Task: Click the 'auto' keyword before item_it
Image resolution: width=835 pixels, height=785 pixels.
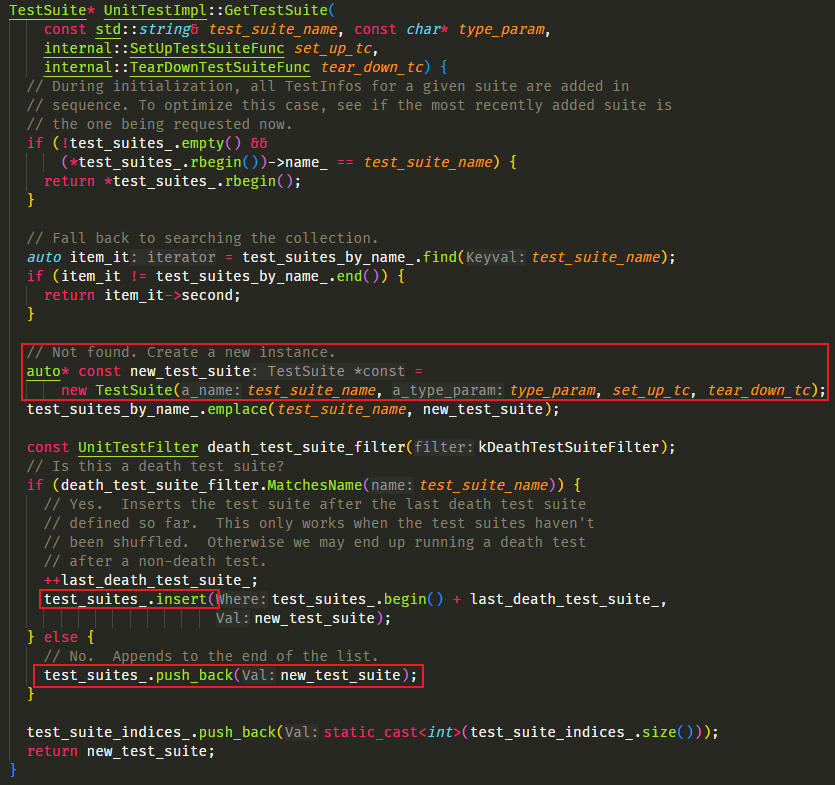Action: click(44, 257)
